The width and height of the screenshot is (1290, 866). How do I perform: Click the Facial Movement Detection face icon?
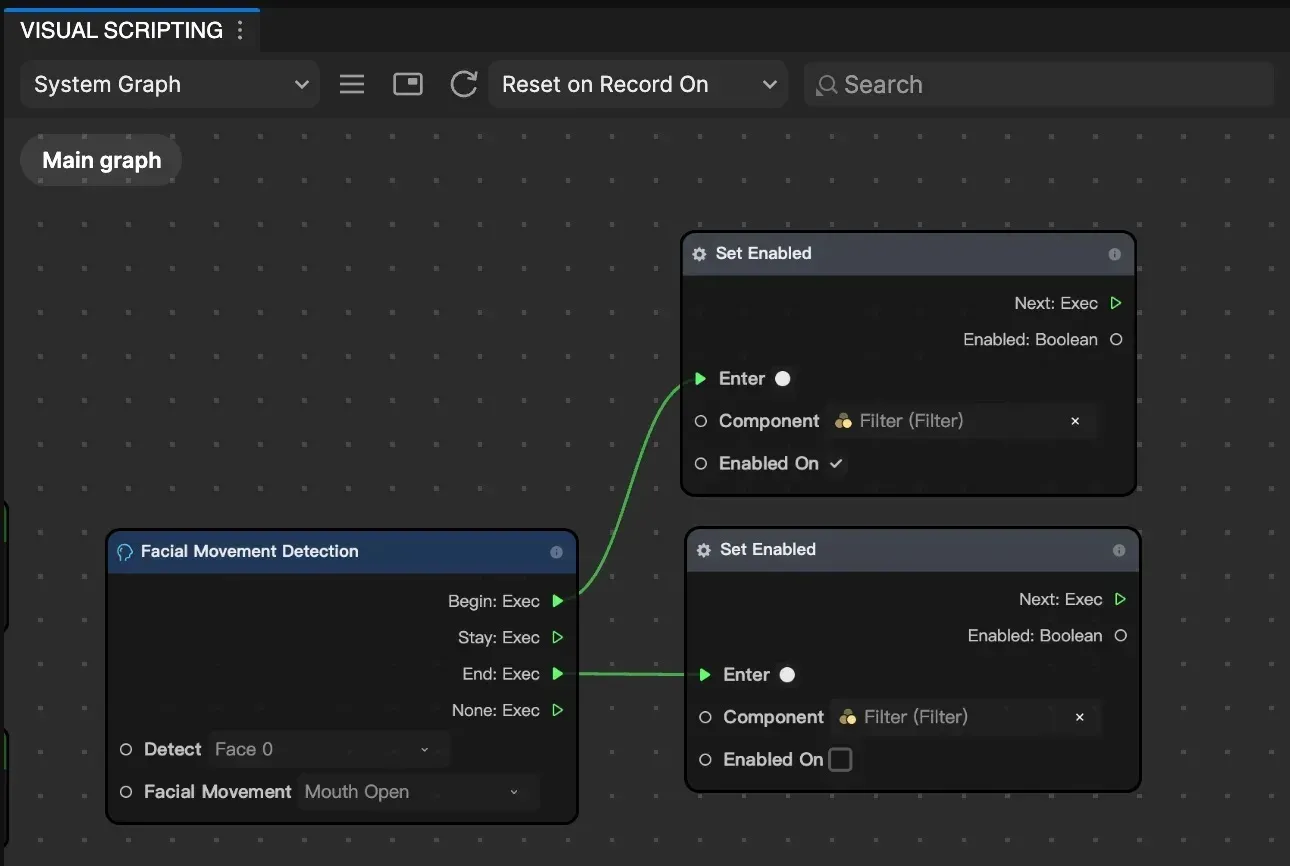(x=125, y=552)
